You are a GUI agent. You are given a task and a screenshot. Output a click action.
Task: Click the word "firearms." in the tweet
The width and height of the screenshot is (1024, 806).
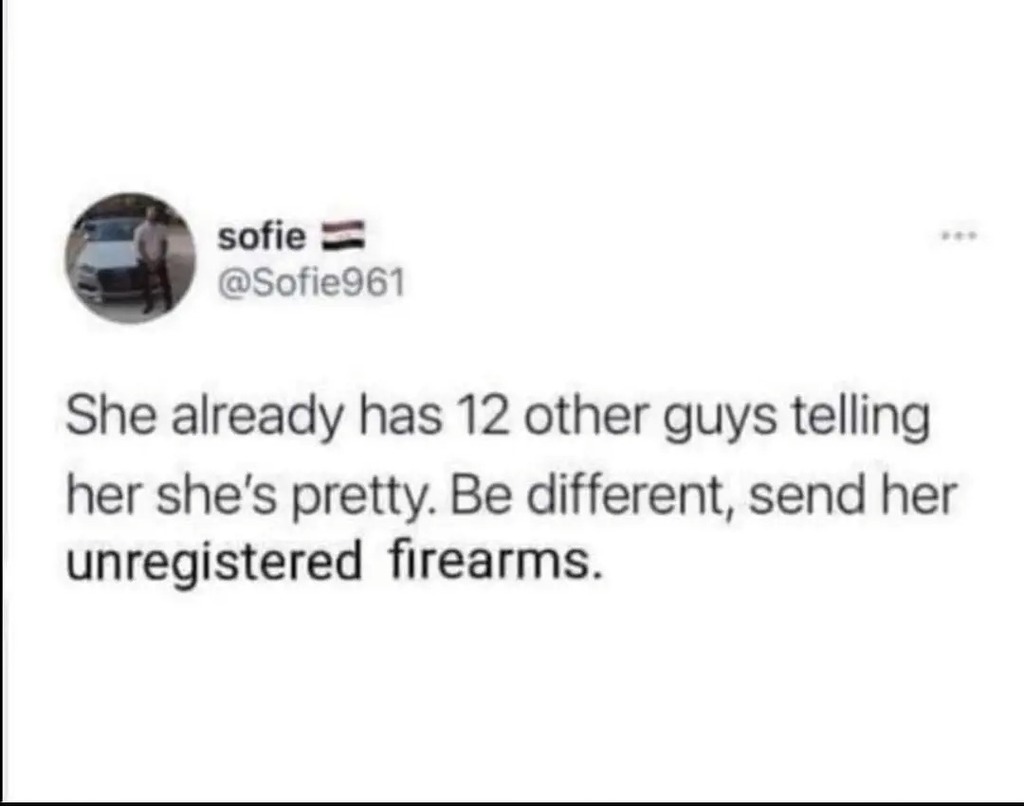[493, 560]
